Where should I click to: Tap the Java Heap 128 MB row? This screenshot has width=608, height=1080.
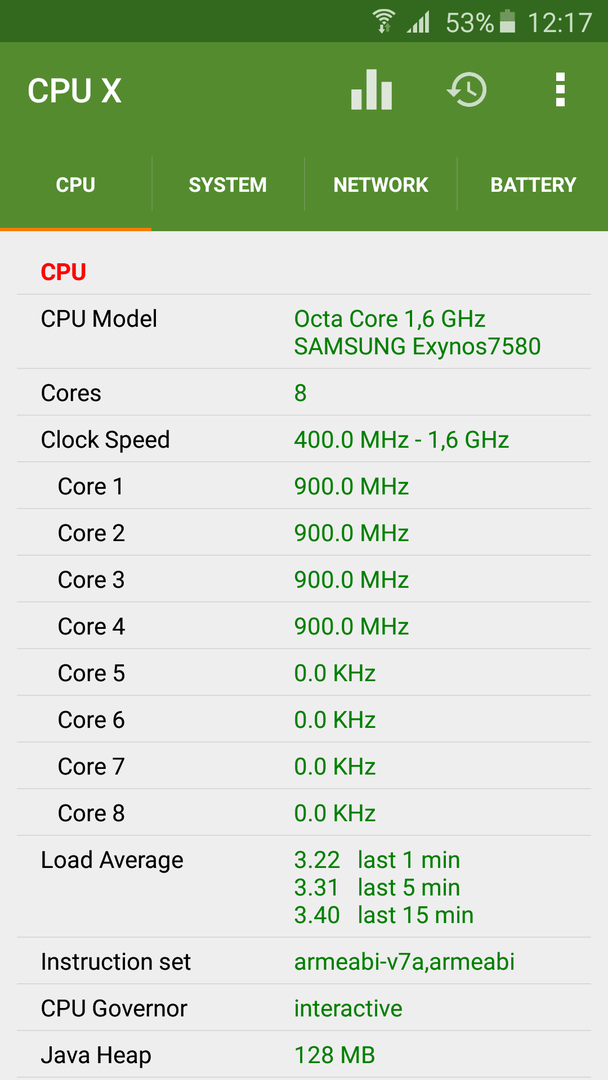pyautogui.click(x=304, y=1055)
